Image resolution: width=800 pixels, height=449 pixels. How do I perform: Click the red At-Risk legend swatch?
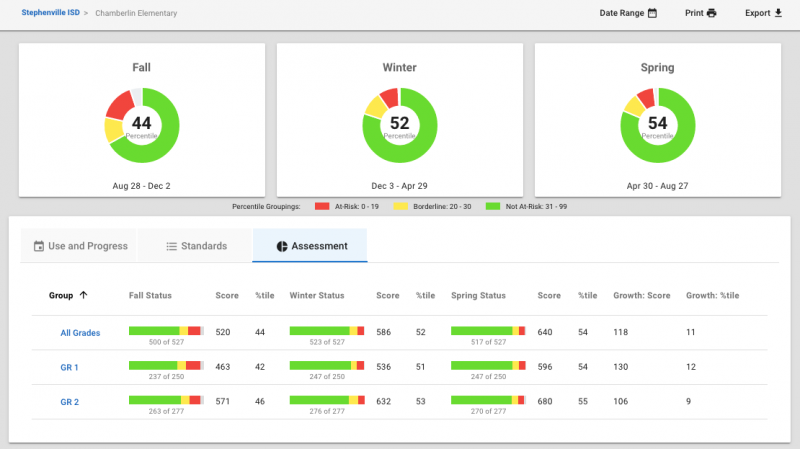pyautogui.click(x=322, y=206)
